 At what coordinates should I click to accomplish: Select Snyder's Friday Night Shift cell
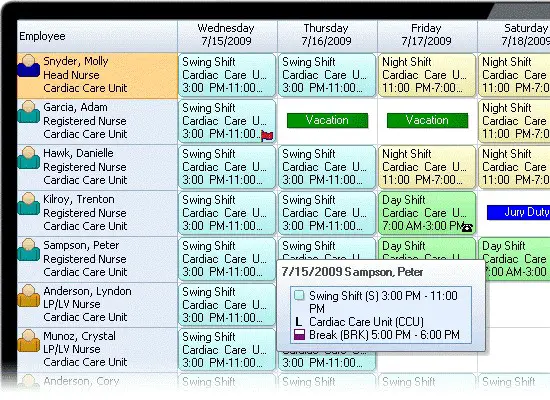click(427, 75)
